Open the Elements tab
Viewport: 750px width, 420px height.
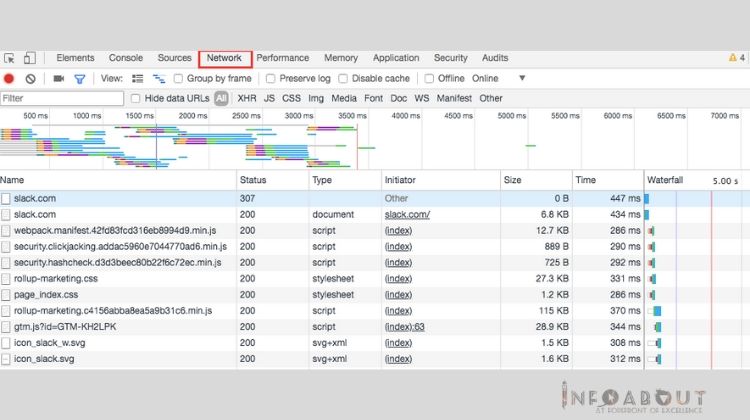coord(76,58)
